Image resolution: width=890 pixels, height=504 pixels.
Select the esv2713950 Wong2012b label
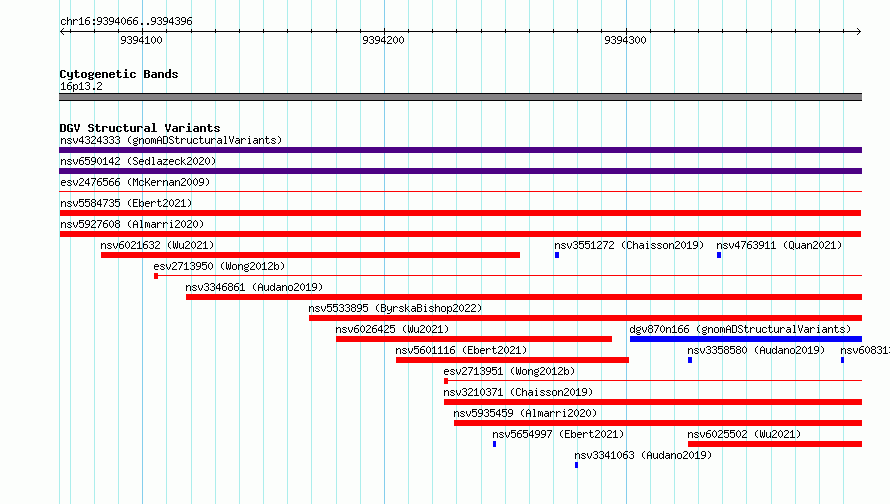tap(219, 266)
